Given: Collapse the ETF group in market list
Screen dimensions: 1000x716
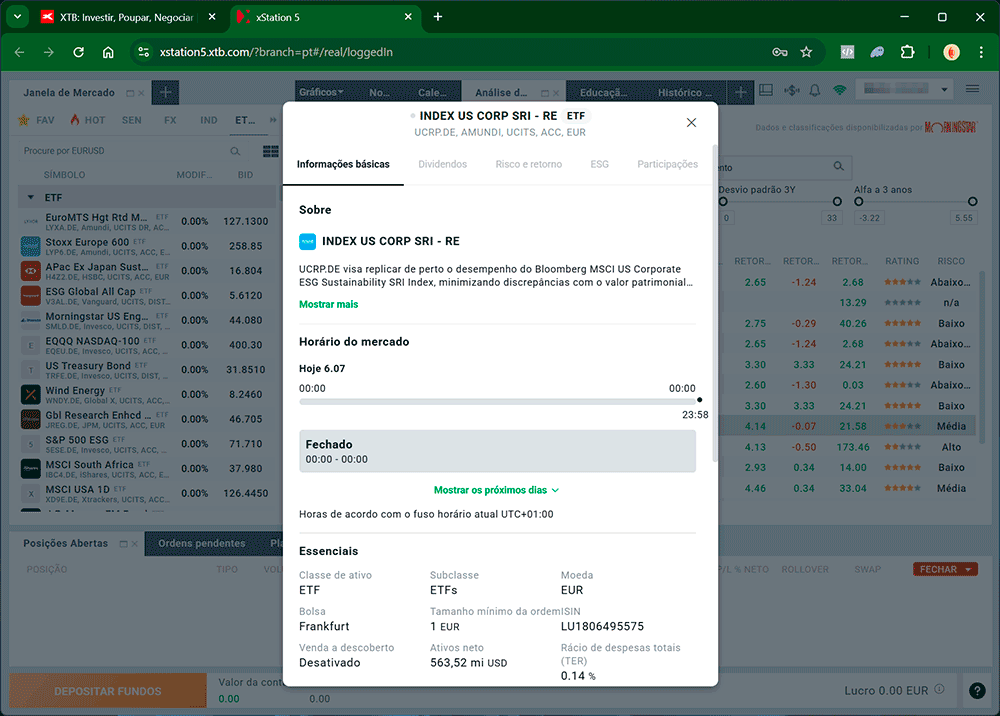Looking at the screenshot, I should point(31,198).
